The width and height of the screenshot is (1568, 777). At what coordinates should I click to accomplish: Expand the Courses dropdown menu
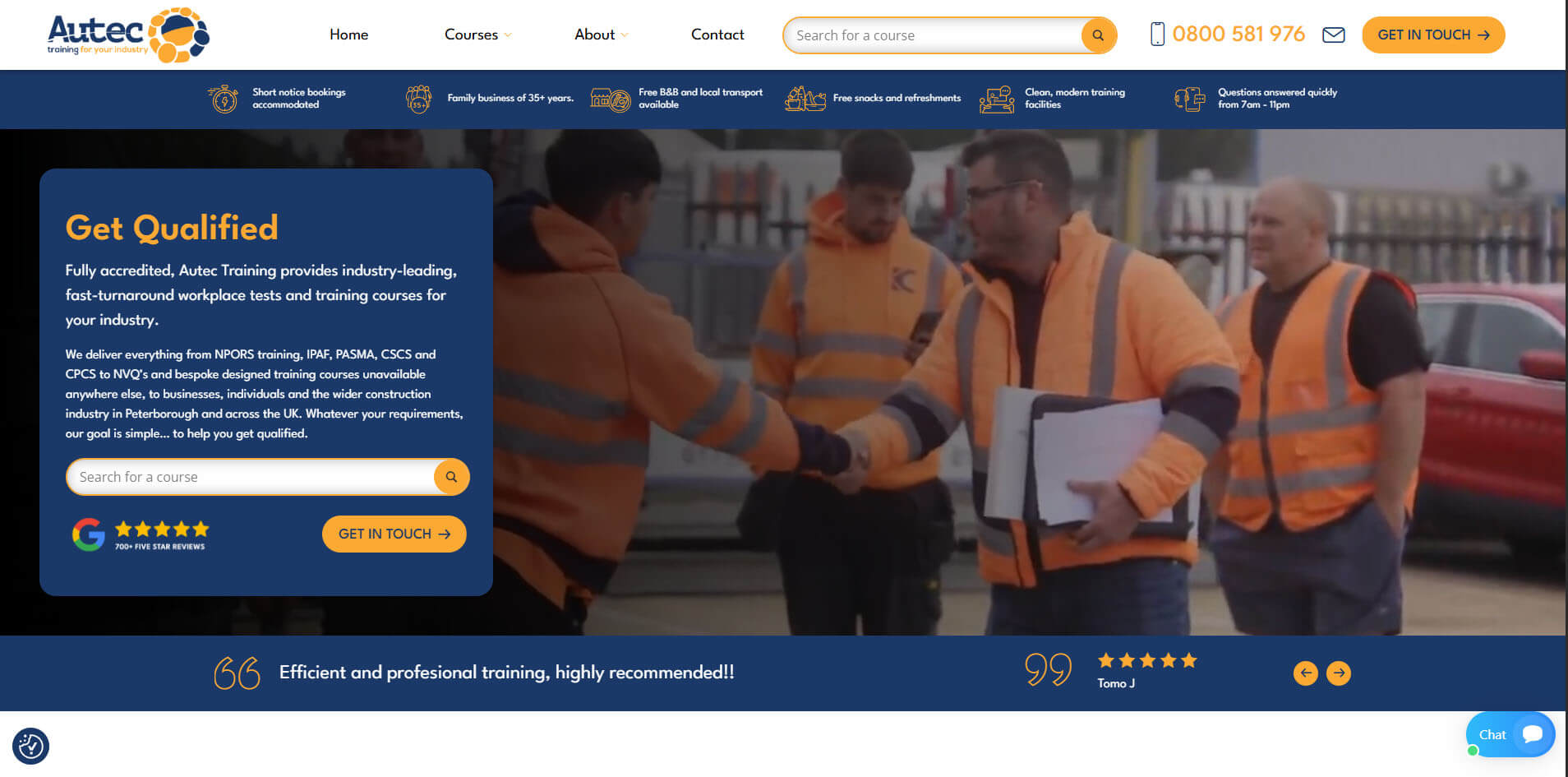point(477,35)
